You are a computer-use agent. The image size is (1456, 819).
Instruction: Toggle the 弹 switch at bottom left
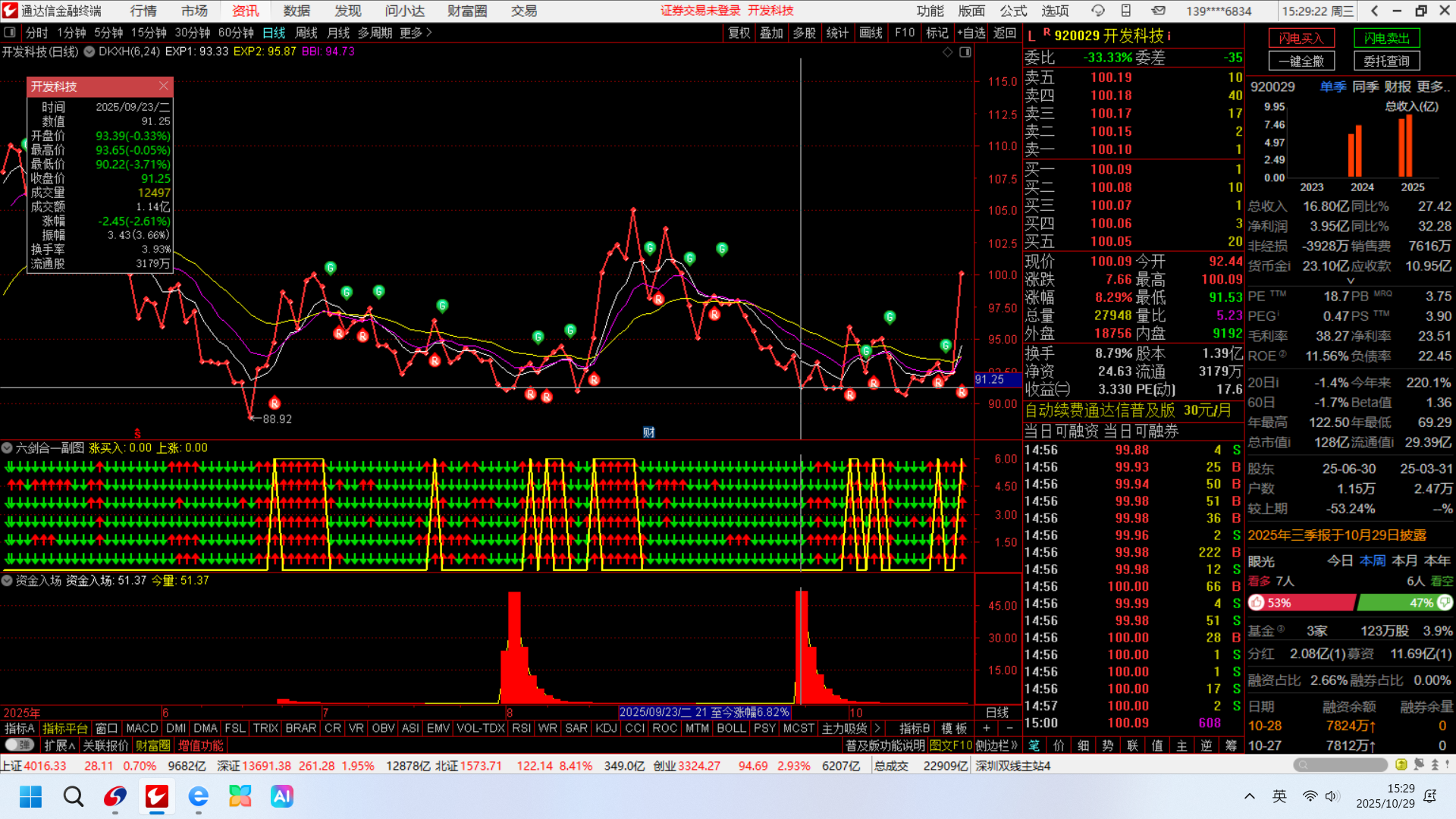point(18,745)
